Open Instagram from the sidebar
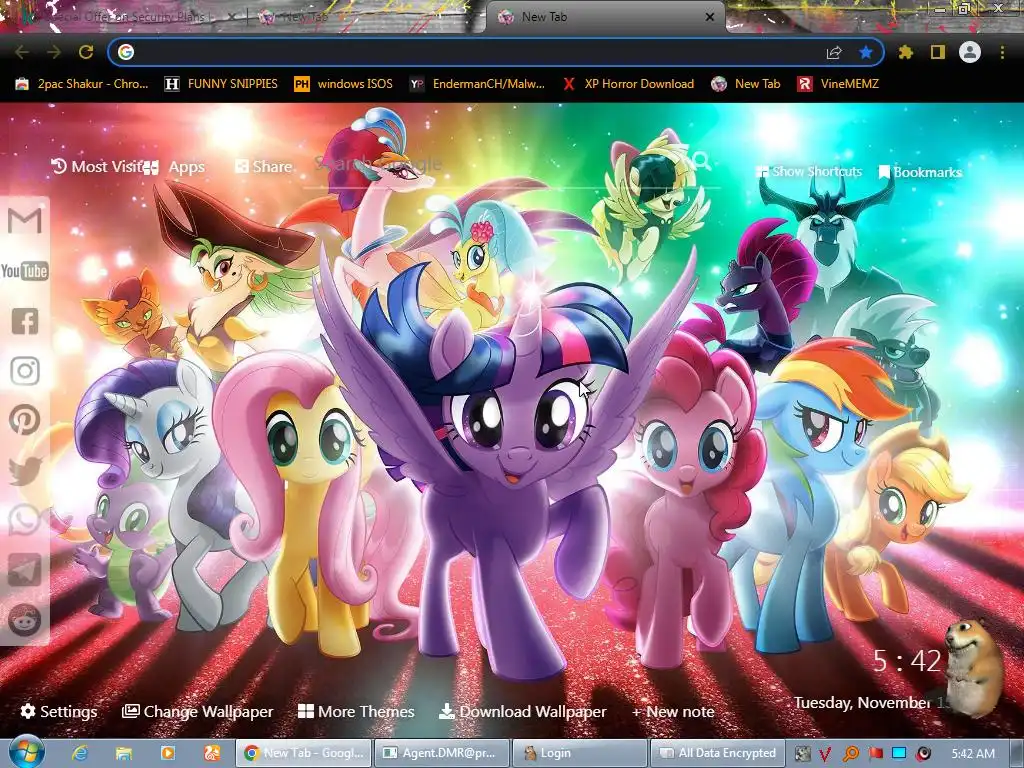1024x768 pixels. (x=25, y=370)
